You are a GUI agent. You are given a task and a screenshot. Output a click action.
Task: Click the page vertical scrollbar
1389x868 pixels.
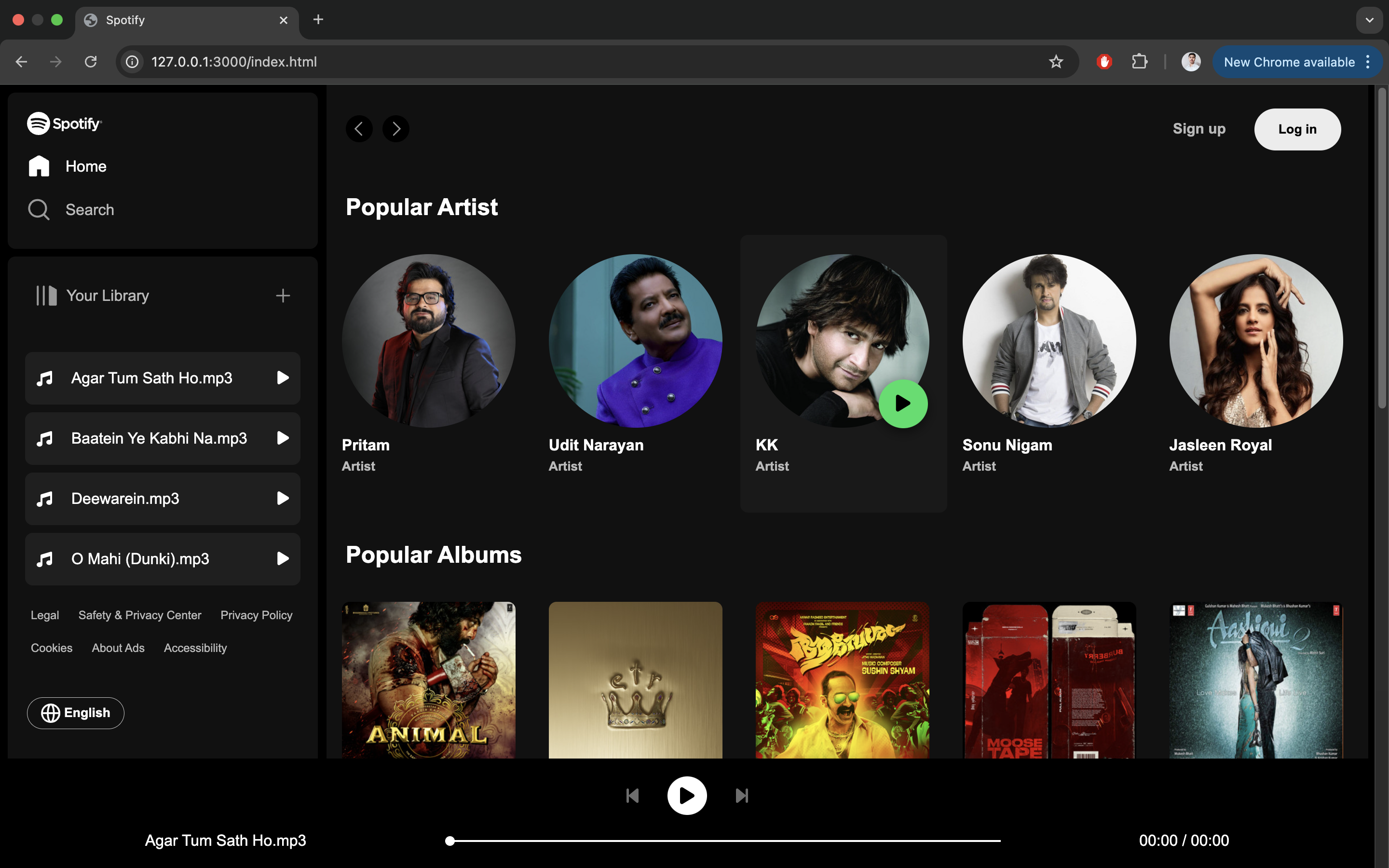(1382, 248)
